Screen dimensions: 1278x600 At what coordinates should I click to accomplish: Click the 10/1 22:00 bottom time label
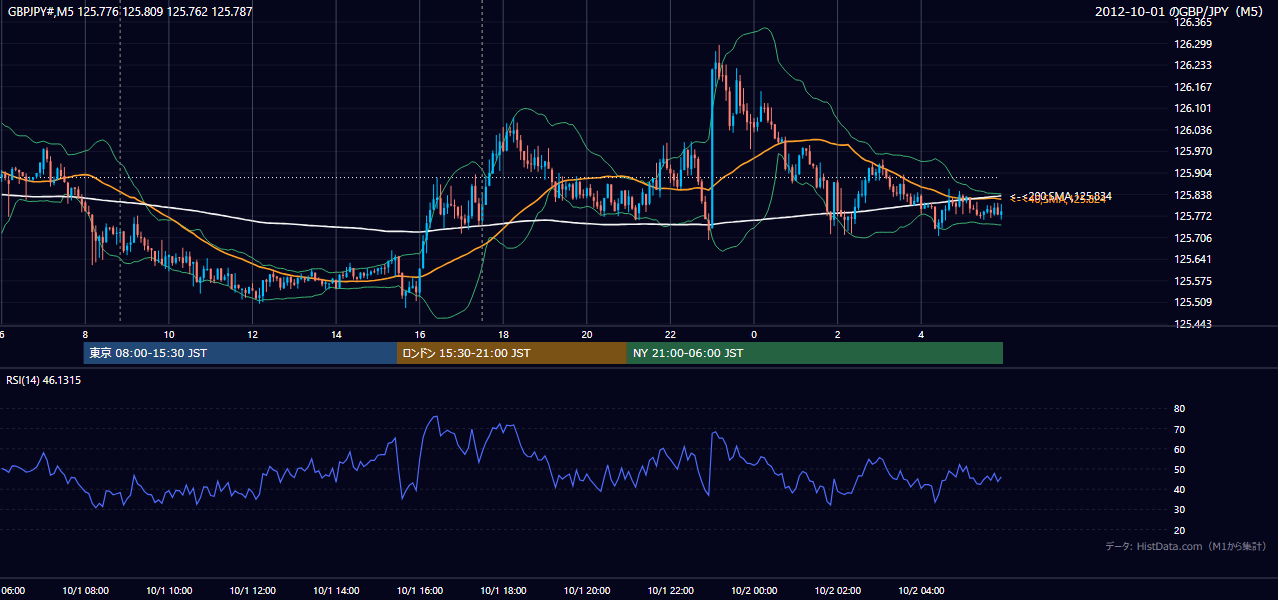pyautogui.click(x=670, y=591)
